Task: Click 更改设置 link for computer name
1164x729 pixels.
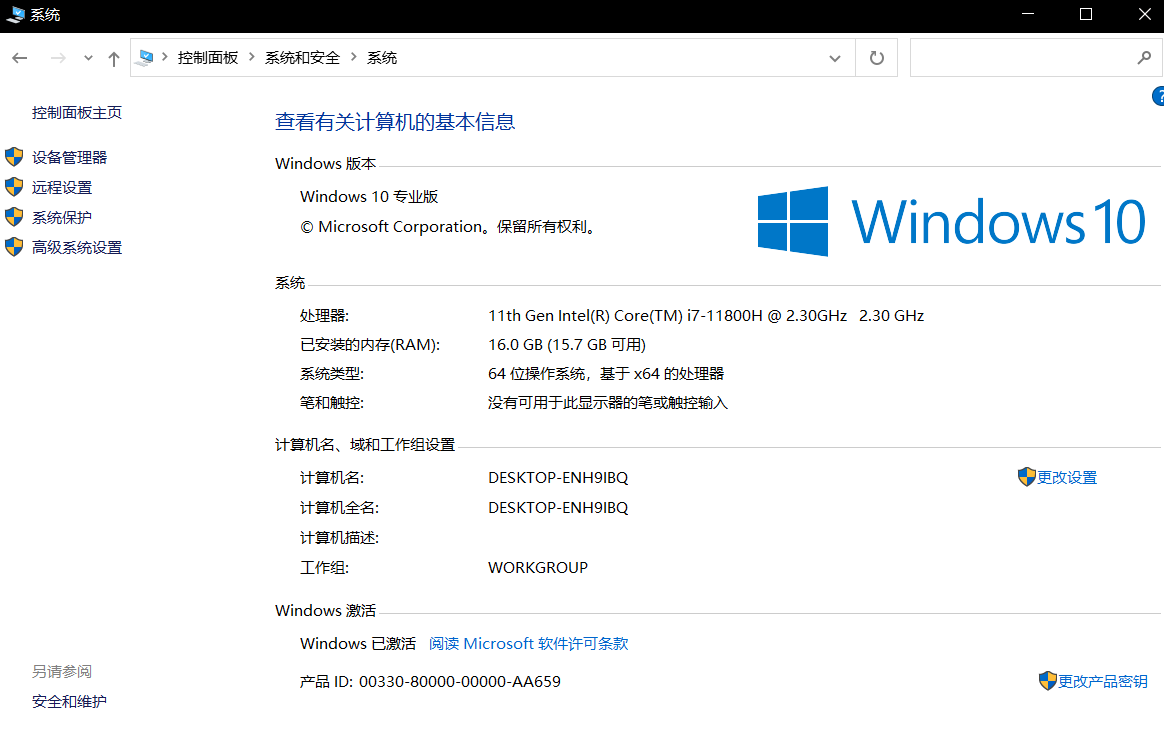Action: (1067, 477)
